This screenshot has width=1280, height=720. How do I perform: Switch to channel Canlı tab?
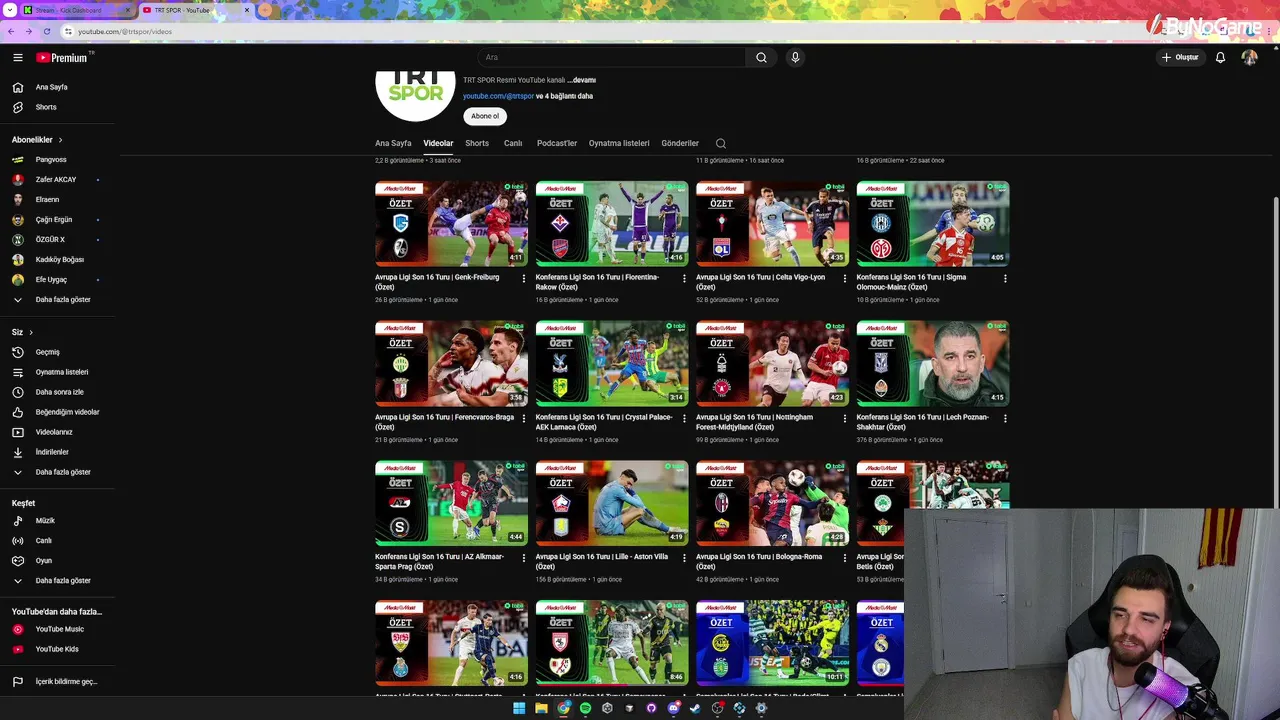(x=513, y=143)
